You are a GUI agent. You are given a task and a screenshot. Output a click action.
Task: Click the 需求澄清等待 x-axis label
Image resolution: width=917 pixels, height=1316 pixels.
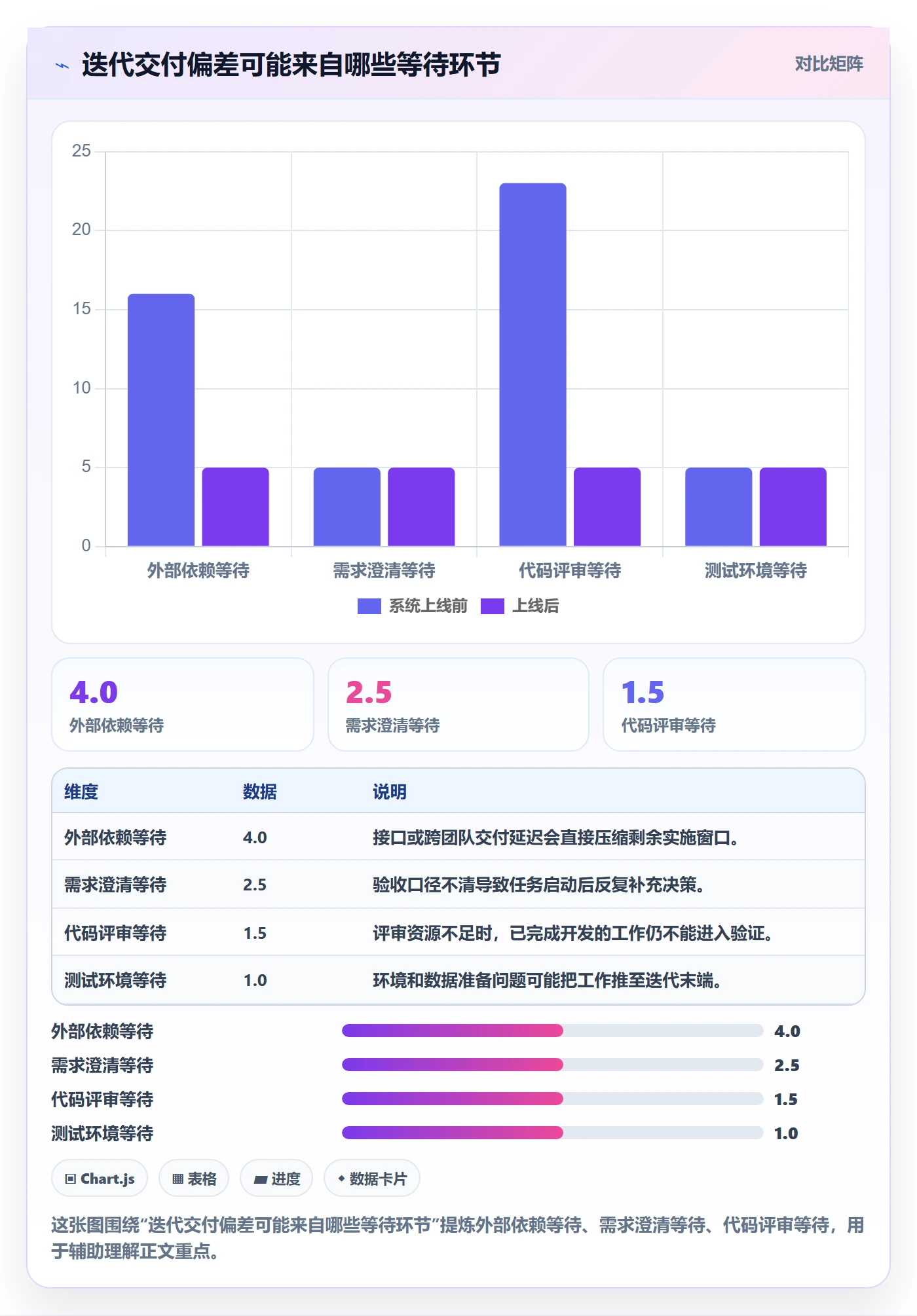(384, 570)
